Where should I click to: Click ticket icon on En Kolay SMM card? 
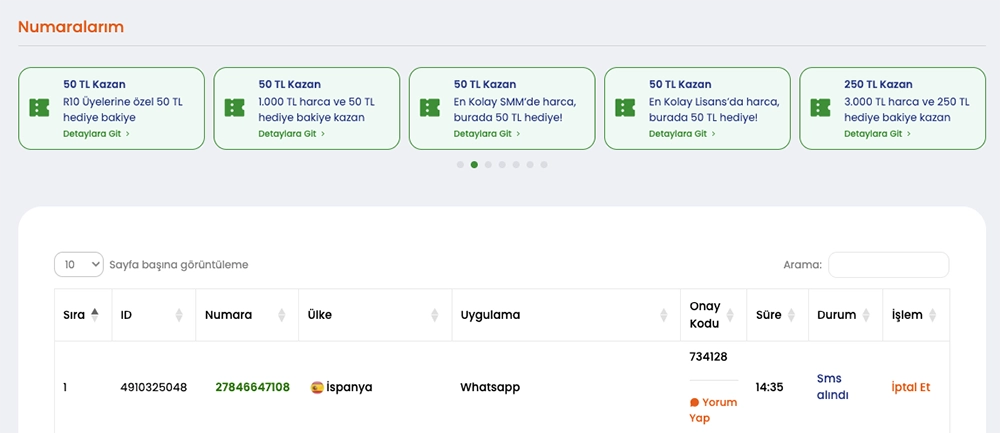click(x=430, y=108)
